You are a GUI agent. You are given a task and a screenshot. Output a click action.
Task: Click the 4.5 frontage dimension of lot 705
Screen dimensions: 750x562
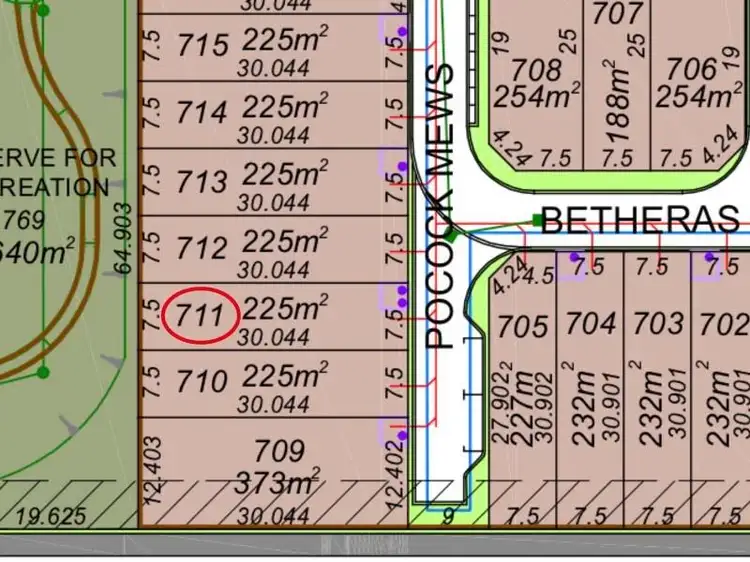(539, 276)
